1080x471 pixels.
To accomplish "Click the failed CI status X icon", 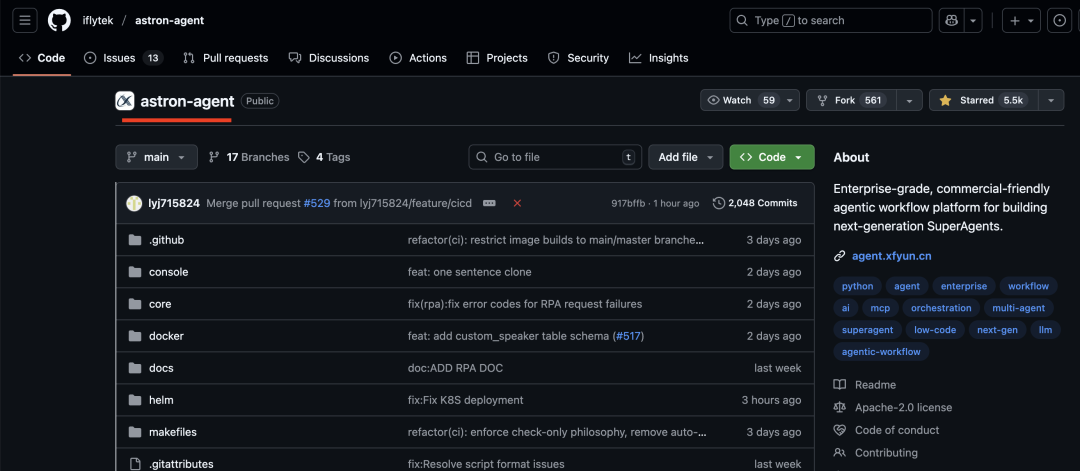I will click(517, 203).
